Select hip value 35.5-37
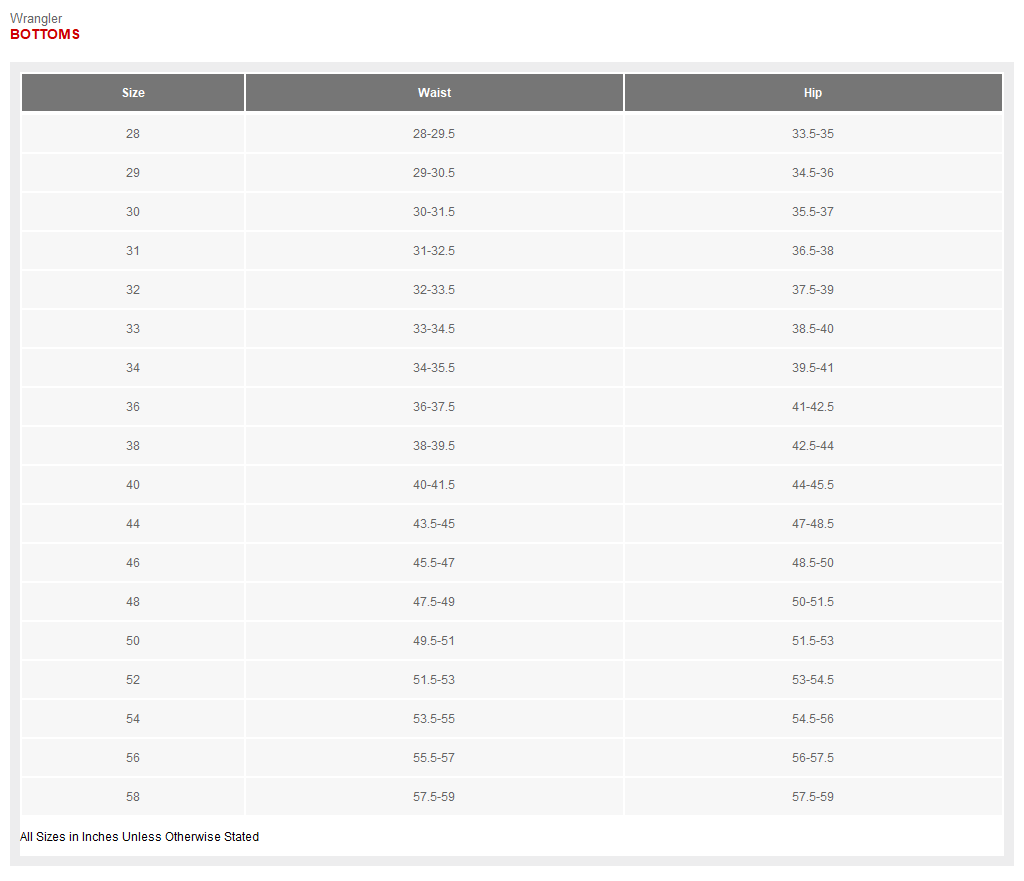 pyautogui.click(x=813, y=212)
